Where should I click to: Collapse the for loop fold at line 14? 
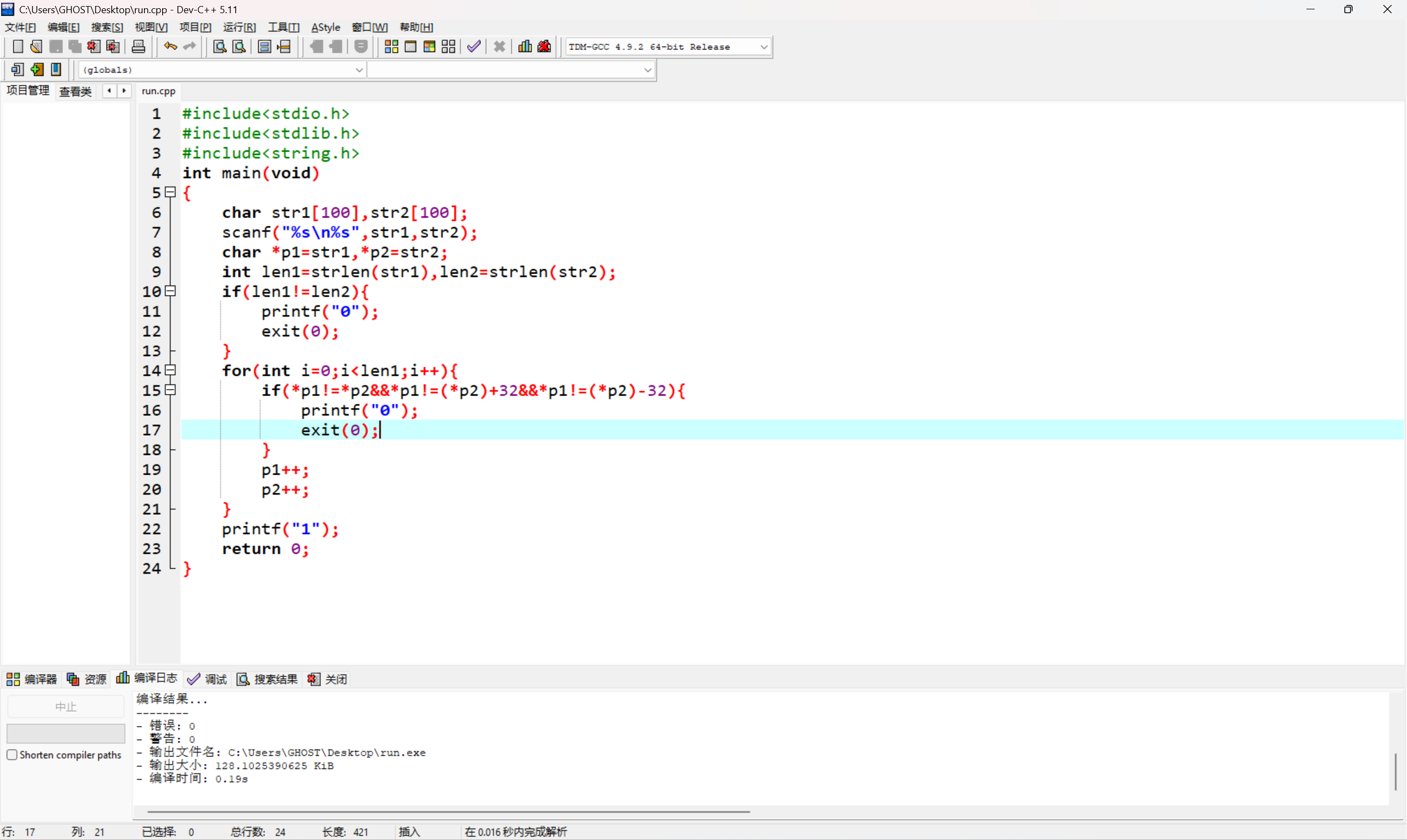170,370
